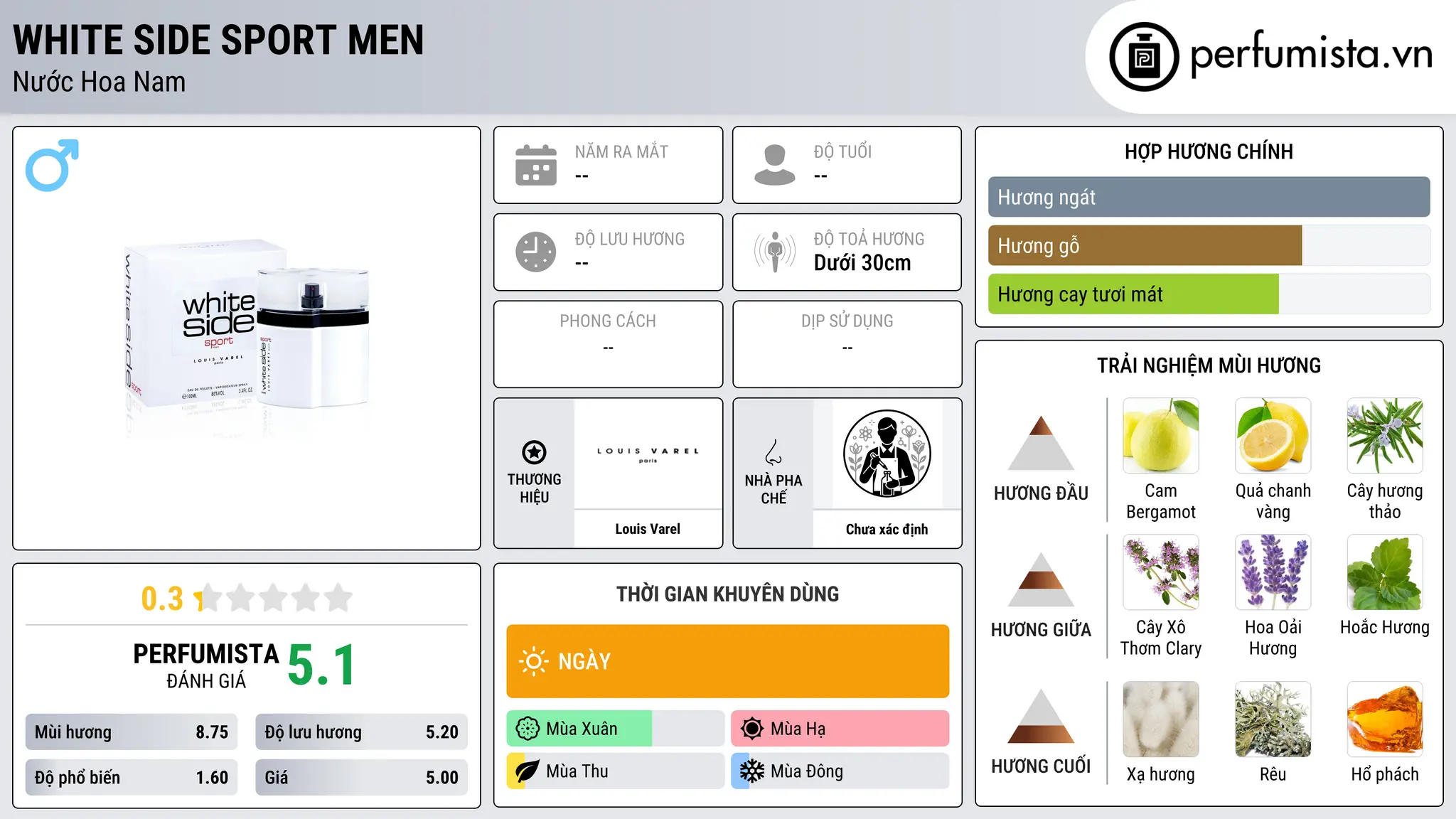Screen dimensions: 1456x819
Task: Click the perfumista.vn site name
Action: tap(1311, 55)
